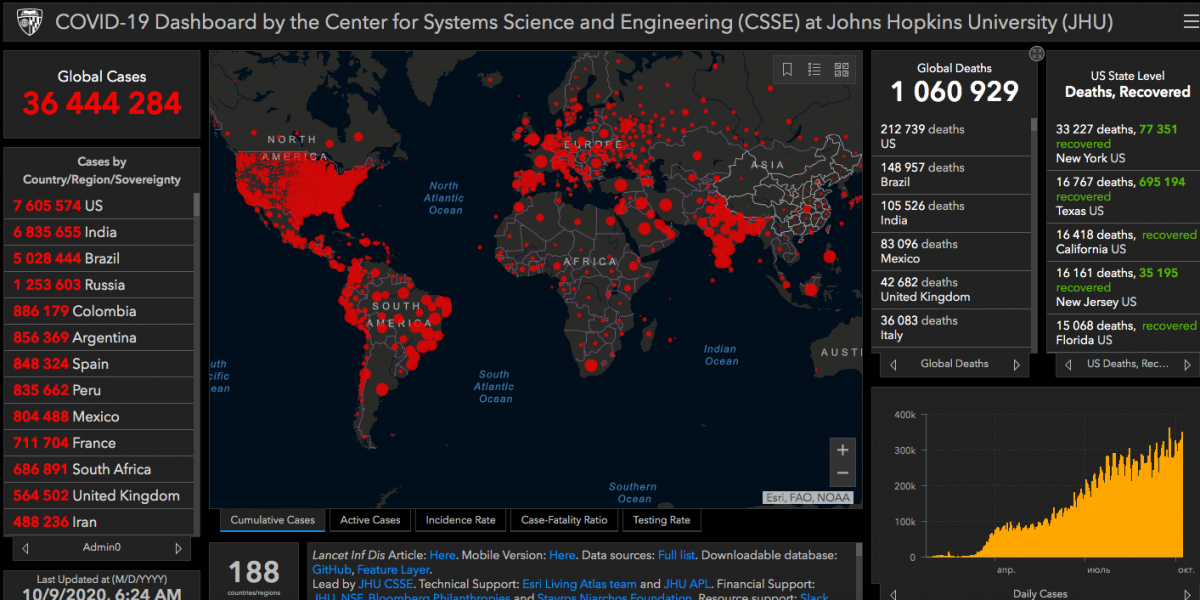Open the basemap gallery grid icon
This screenshot has width=1200, height=600.
click(x=841, y=70)
